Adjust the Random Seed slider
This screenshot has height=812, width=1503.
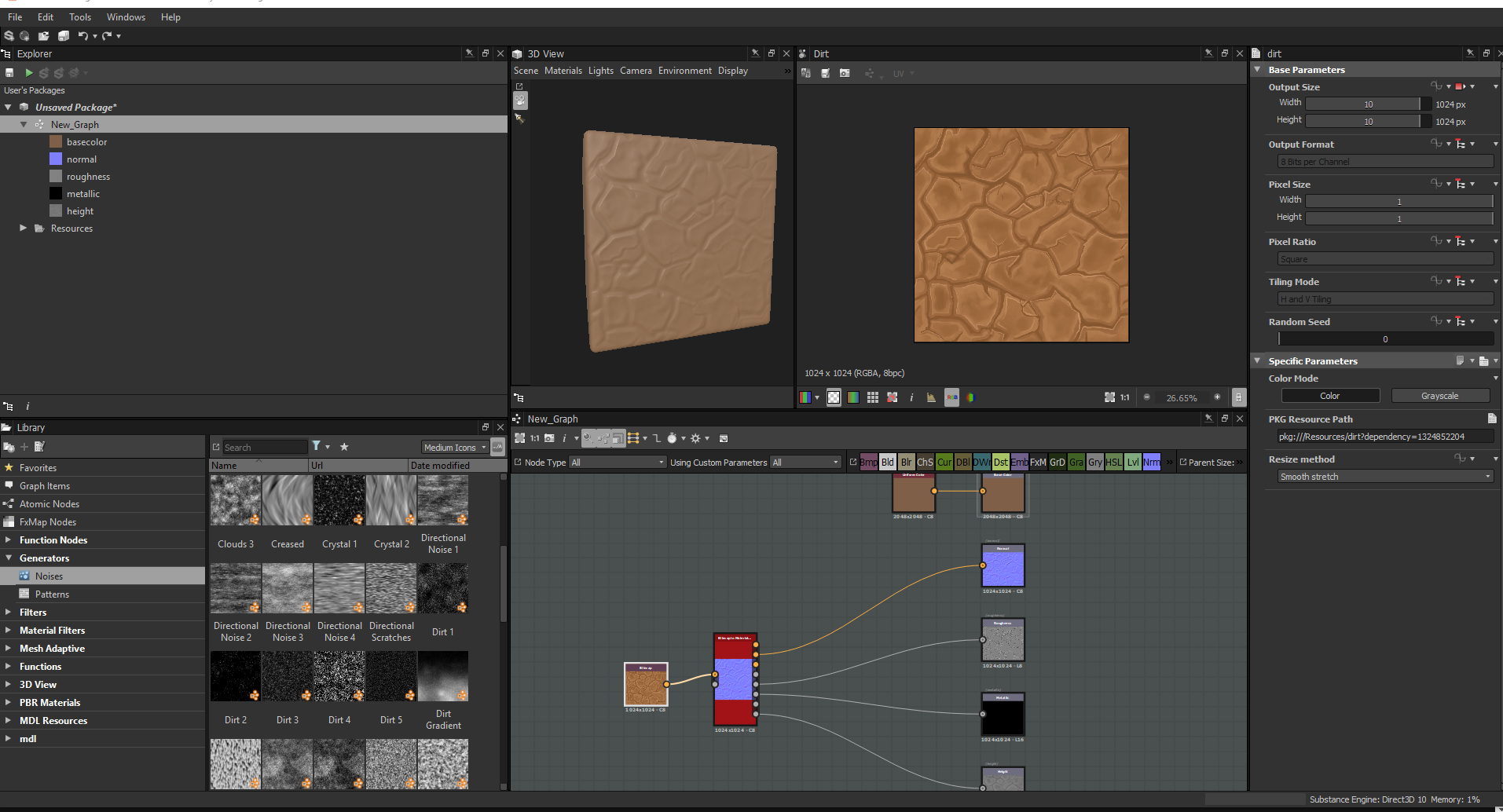(x=1385, y=339)
